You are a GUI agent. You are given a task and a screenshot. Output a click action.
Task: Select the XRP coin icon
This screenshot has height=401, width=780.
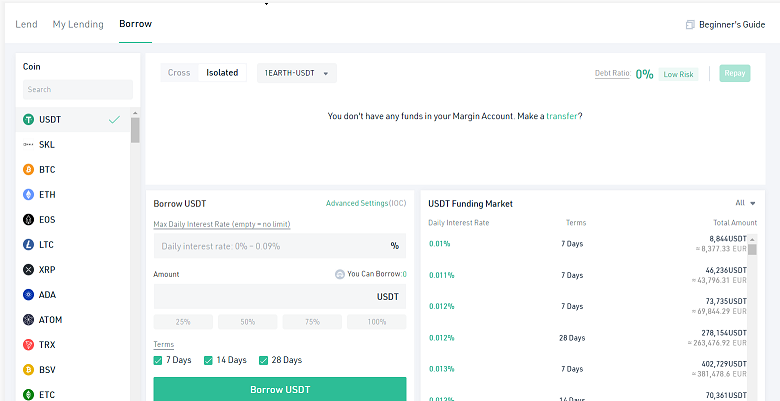pos(28,270)
